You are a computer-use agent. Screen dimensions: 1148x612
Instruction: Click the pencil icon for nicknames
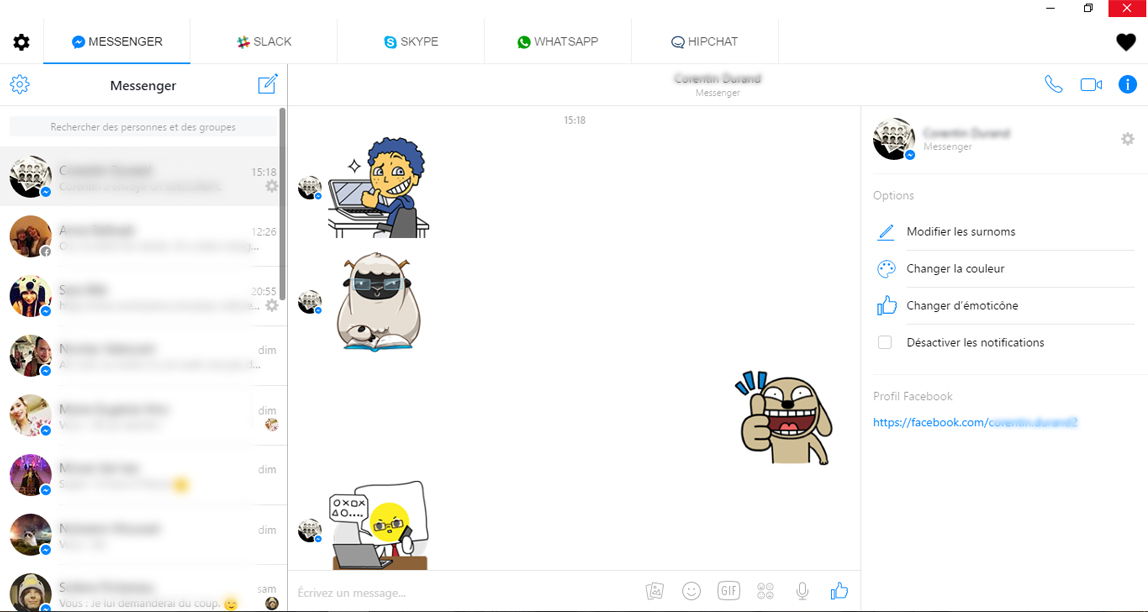click(x=886, y=232)
